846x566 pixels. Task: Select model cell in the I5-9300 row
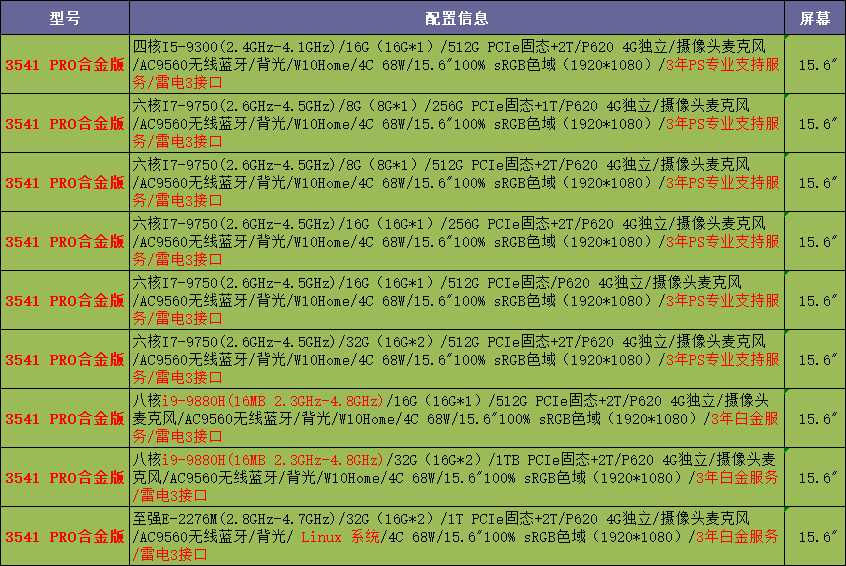(65, 64)
